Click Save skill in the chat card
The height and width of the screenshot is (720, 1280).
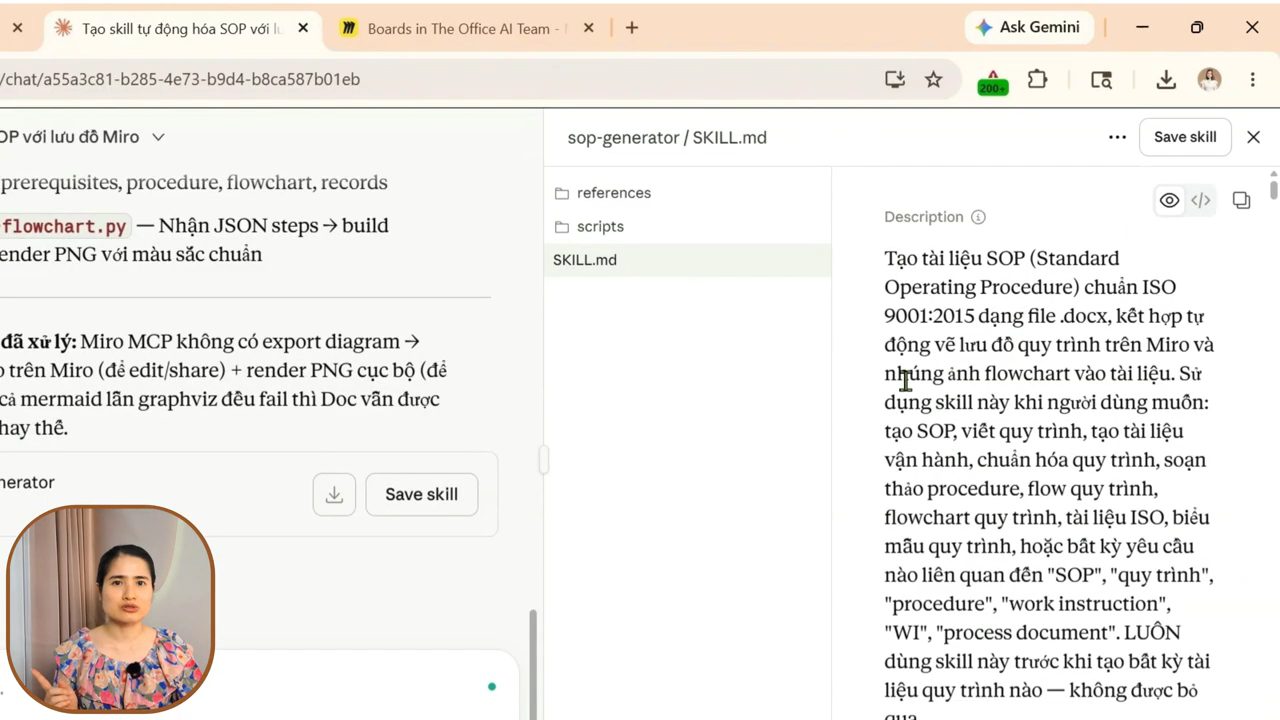pyautogui.click(x=421, y=495)
